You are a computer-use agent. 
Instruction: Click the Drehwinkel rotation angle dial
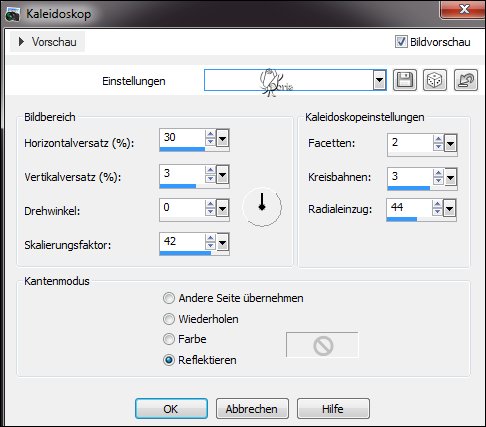262,207
